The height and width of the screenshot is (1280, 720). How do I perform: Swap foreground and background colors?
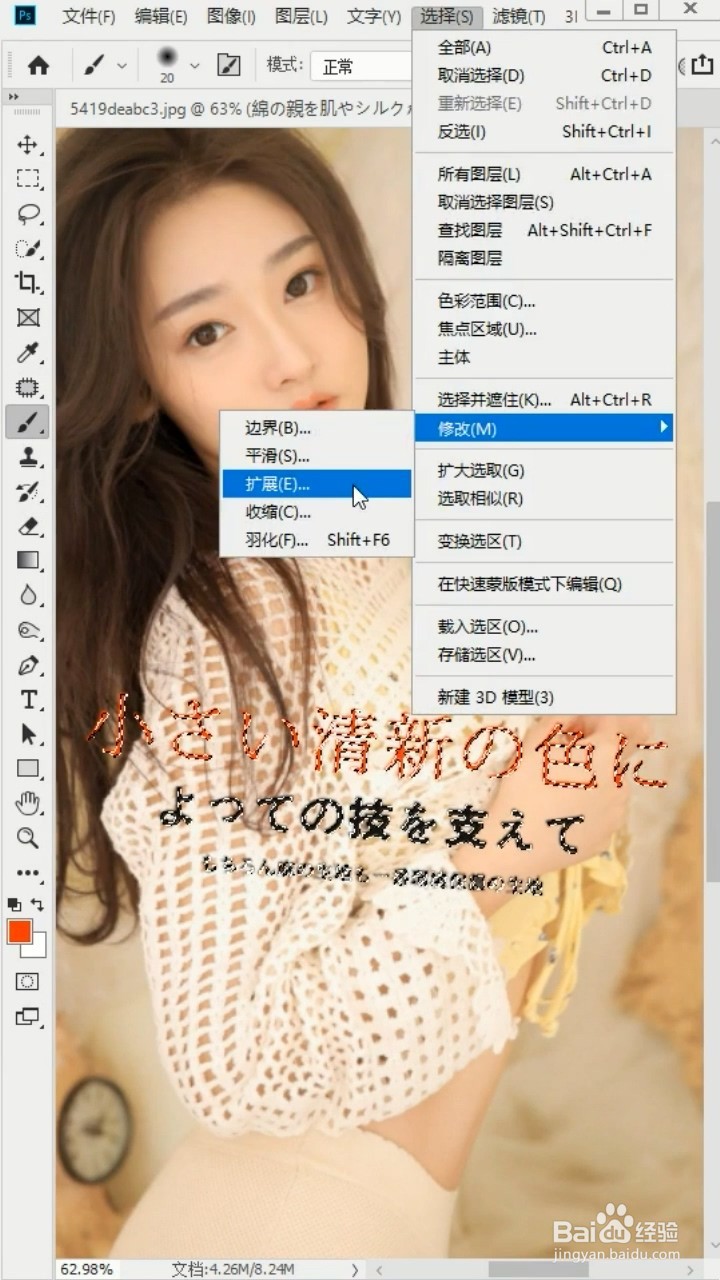[x=38, y=903]
